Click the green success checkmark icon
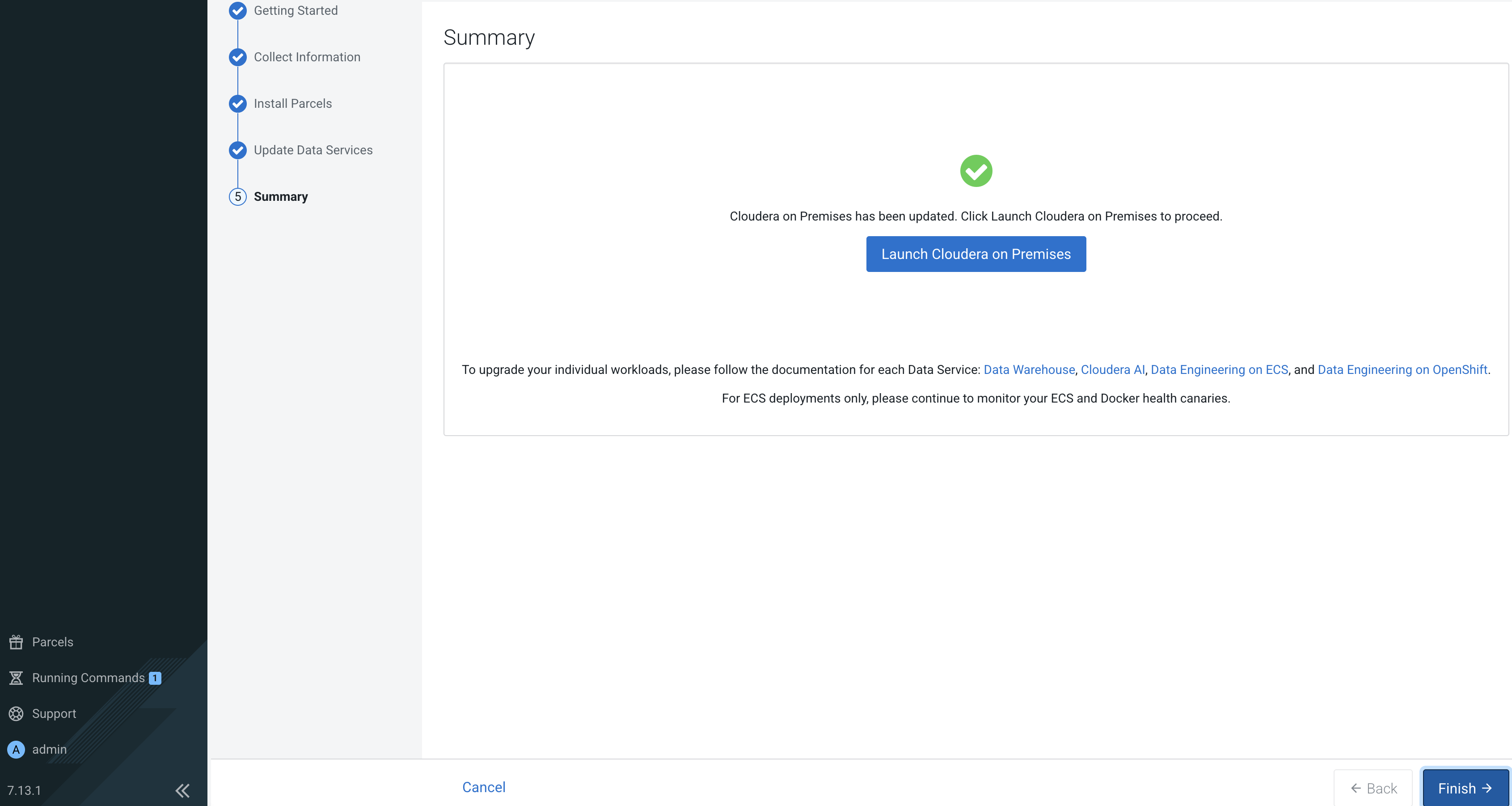 (976, 170)
